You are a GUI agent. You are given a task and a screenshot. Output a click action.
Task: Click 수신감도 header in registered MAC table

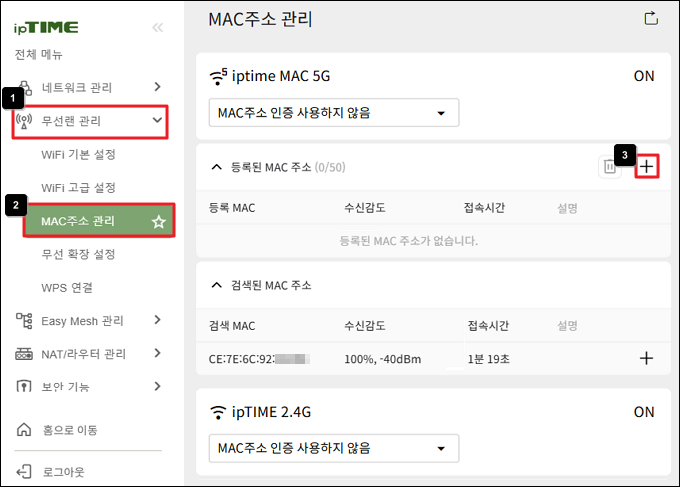365,208
